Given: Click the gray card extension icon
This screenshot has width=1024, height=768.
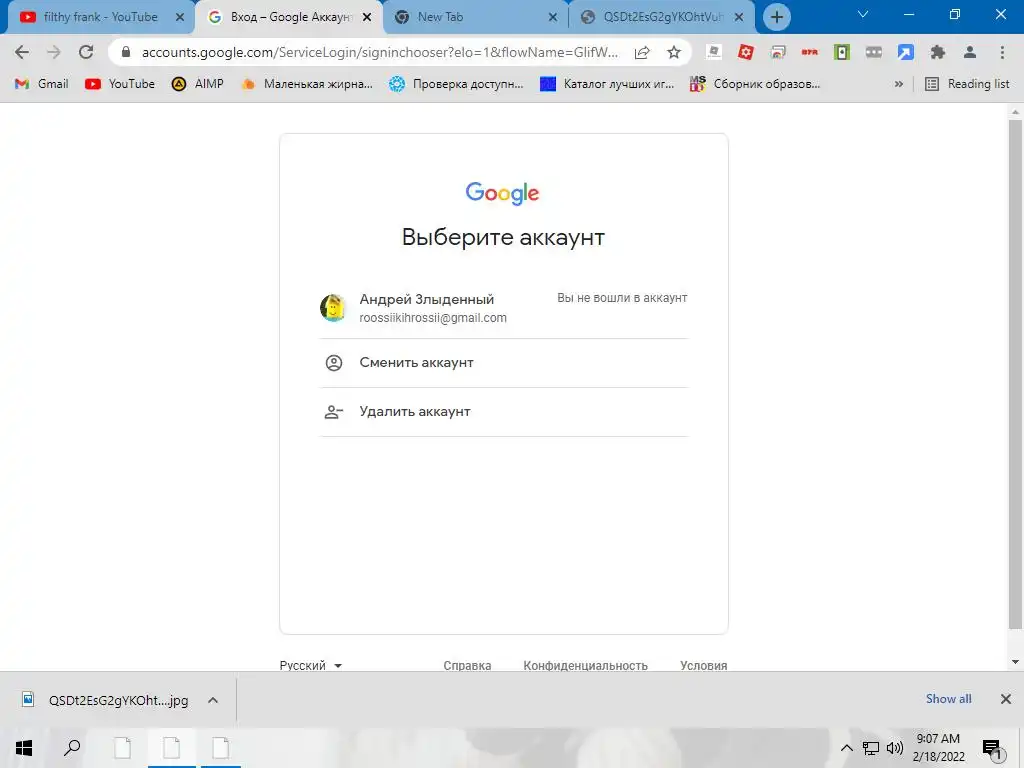Looking at the screenshot, I should click(874, 52).
